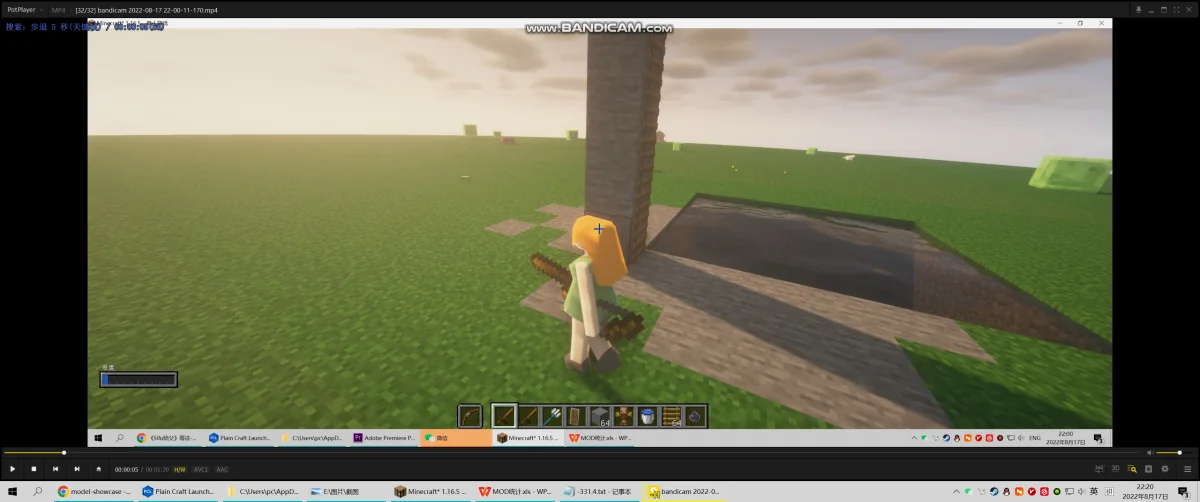Jump to the previous file in PotPlayer
Image resolution: width=1200 pixels, height=502 pixels.
tap(55, 469)
